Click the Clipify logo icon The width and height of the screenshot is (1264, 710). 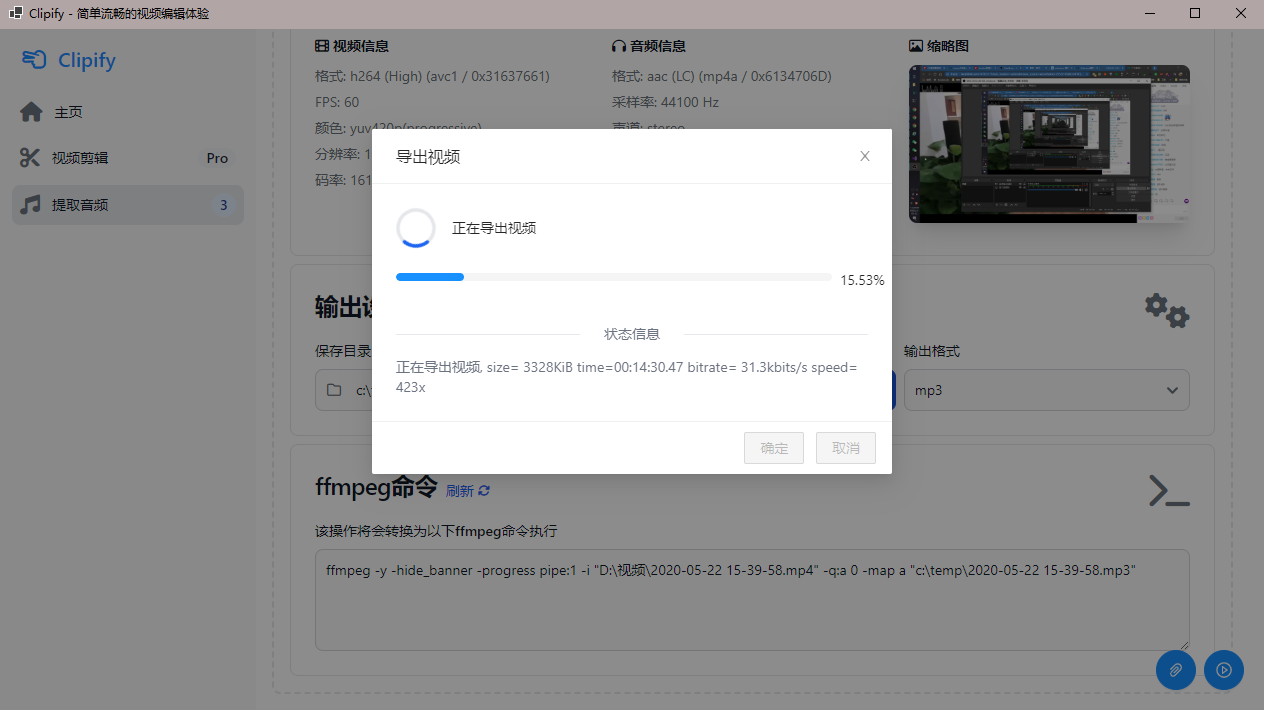[x=34, y=60]
